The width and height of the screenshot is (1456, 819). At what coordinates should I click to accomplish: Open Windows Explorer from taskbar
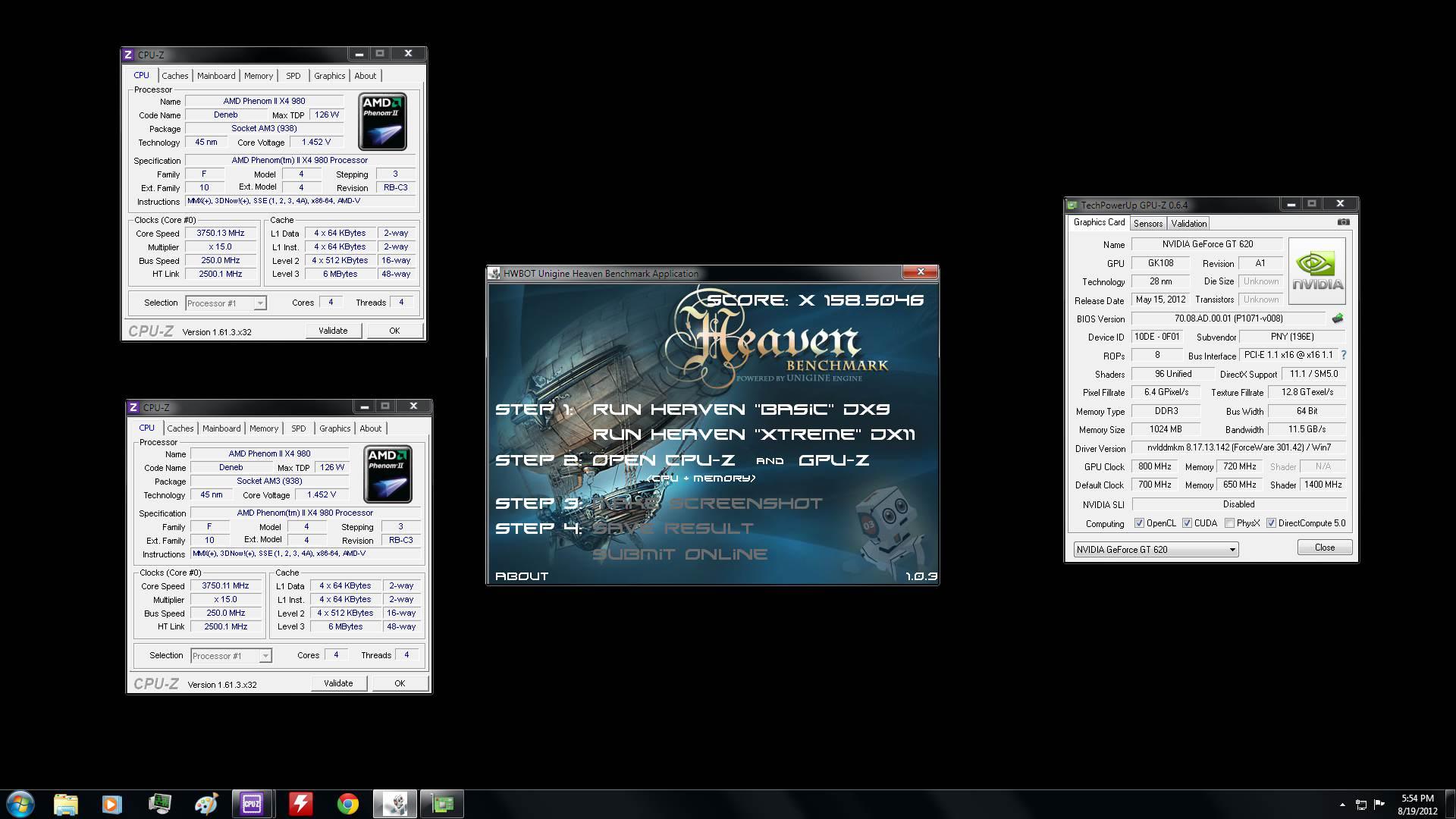click(x=66, y=804)
